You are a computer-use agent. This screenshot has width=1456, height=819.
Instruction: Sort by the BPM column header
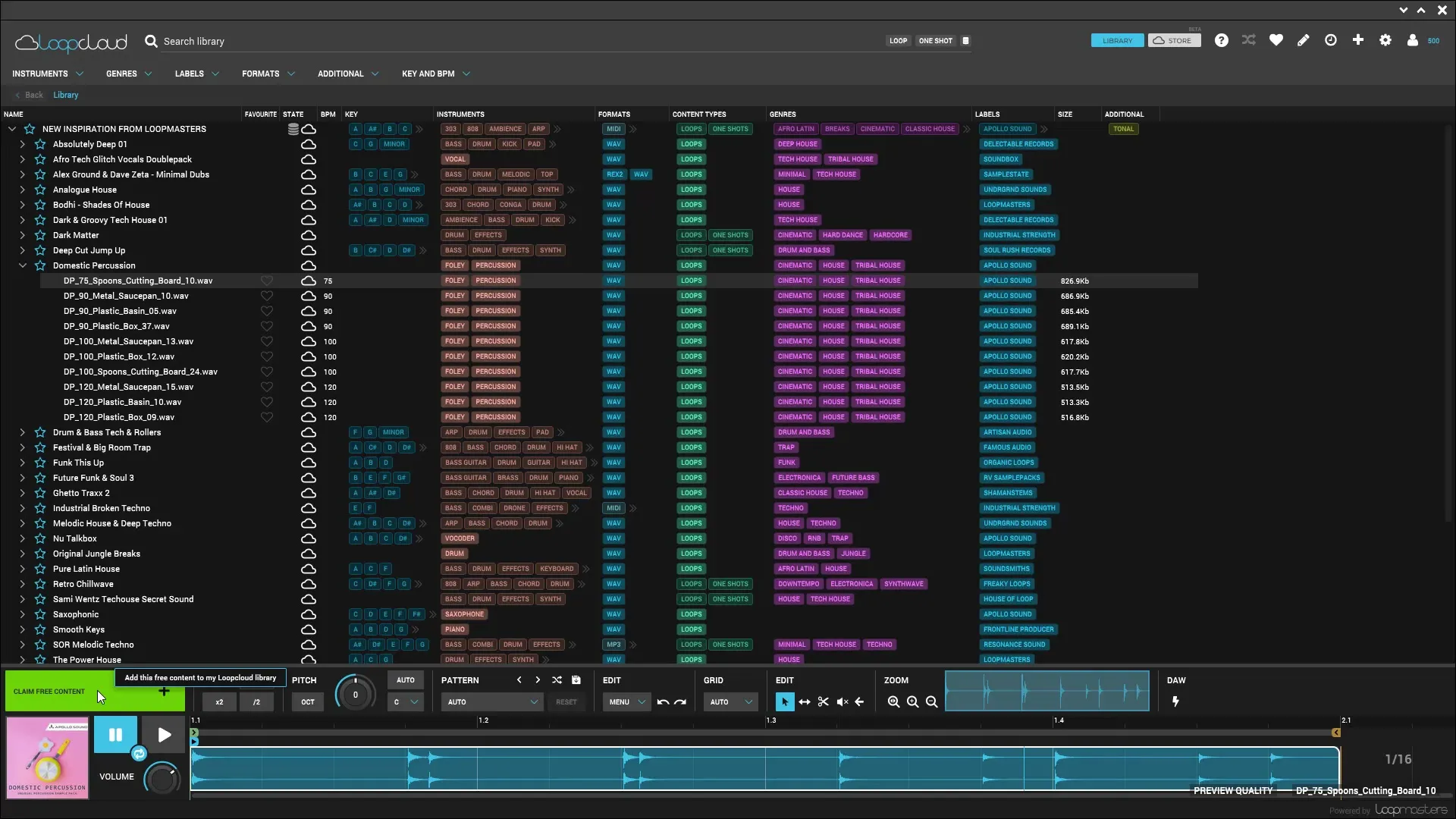click(328, 115)
